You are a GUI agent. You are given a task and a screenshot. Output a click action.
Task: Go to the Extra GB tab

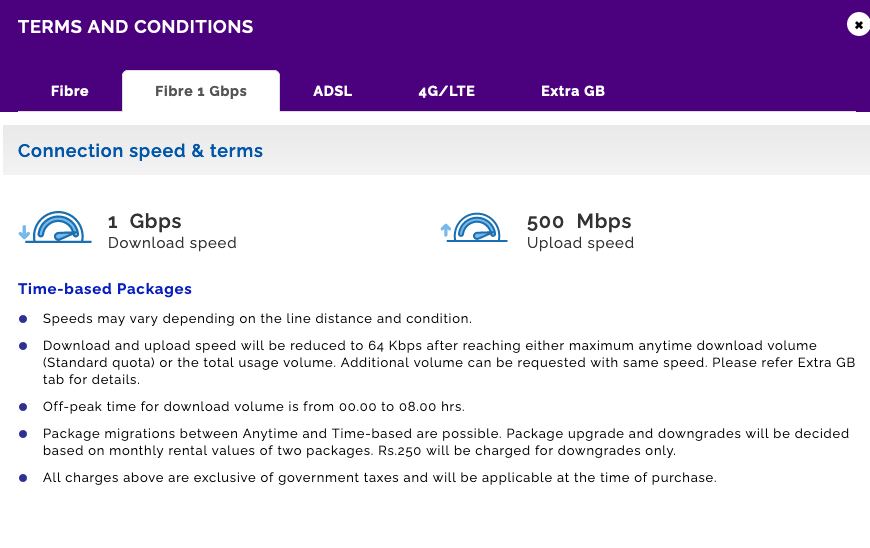click(x=573, y=91)
